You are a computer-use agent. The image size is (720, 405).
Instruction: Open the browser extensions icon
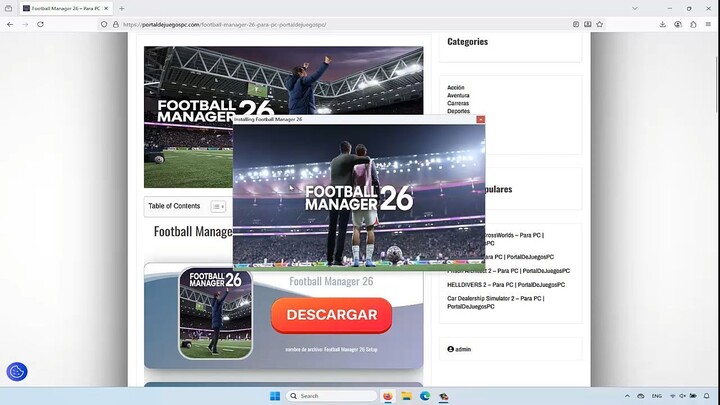click(693, 24)
